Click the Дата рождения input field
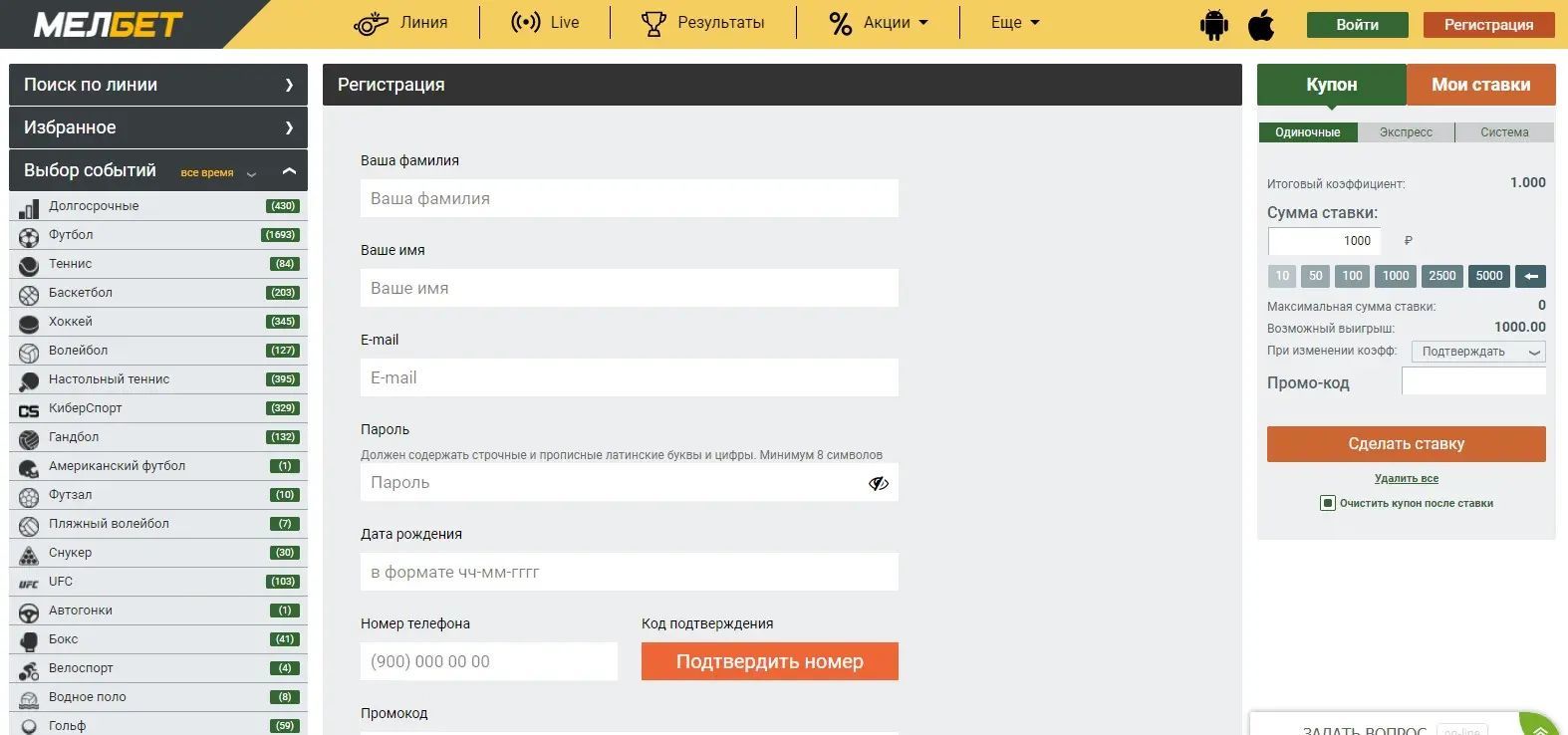 629,572
